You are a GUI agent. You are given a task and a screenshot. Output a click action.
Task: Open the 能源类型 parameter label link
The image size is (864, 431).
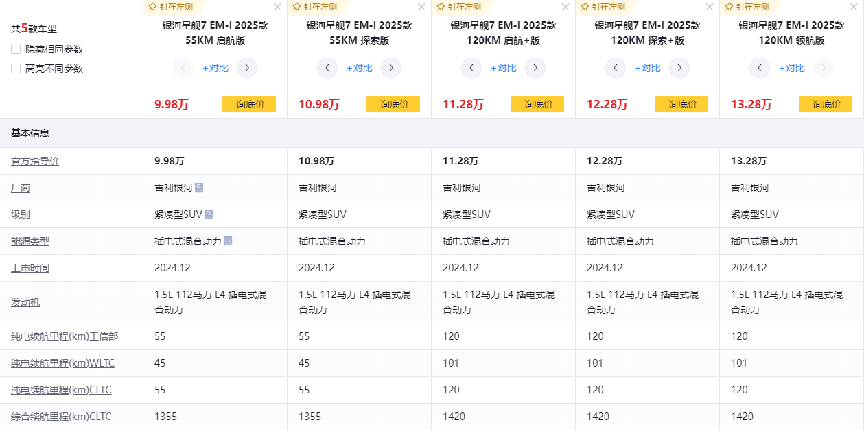[30, 241]
